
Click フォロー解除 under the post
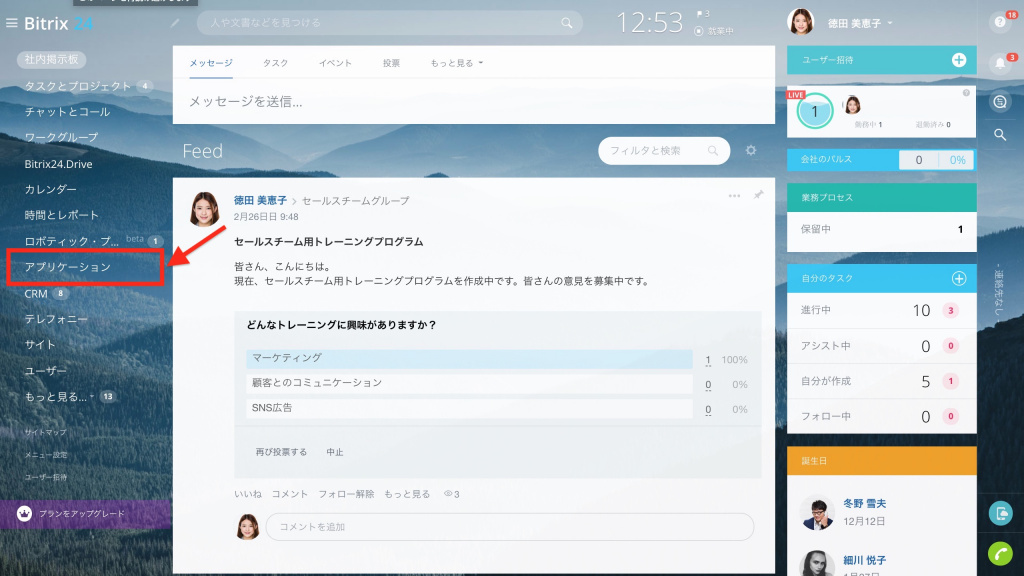pyautogui.click(x=346, y=494)
